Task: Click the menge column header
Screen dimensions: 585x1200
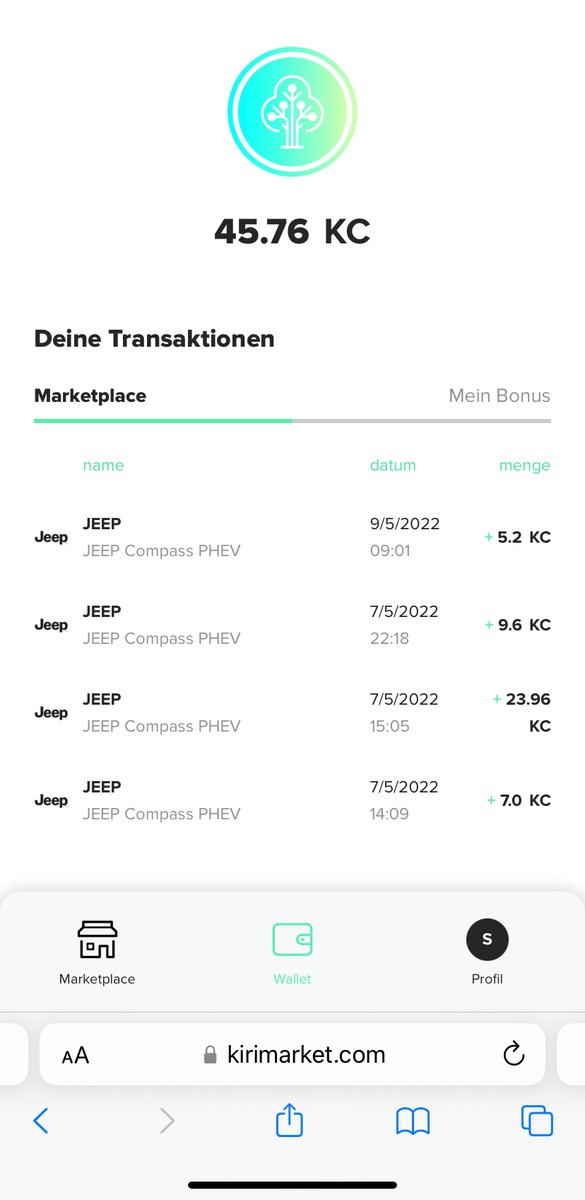Action: (x=525, y=465)
